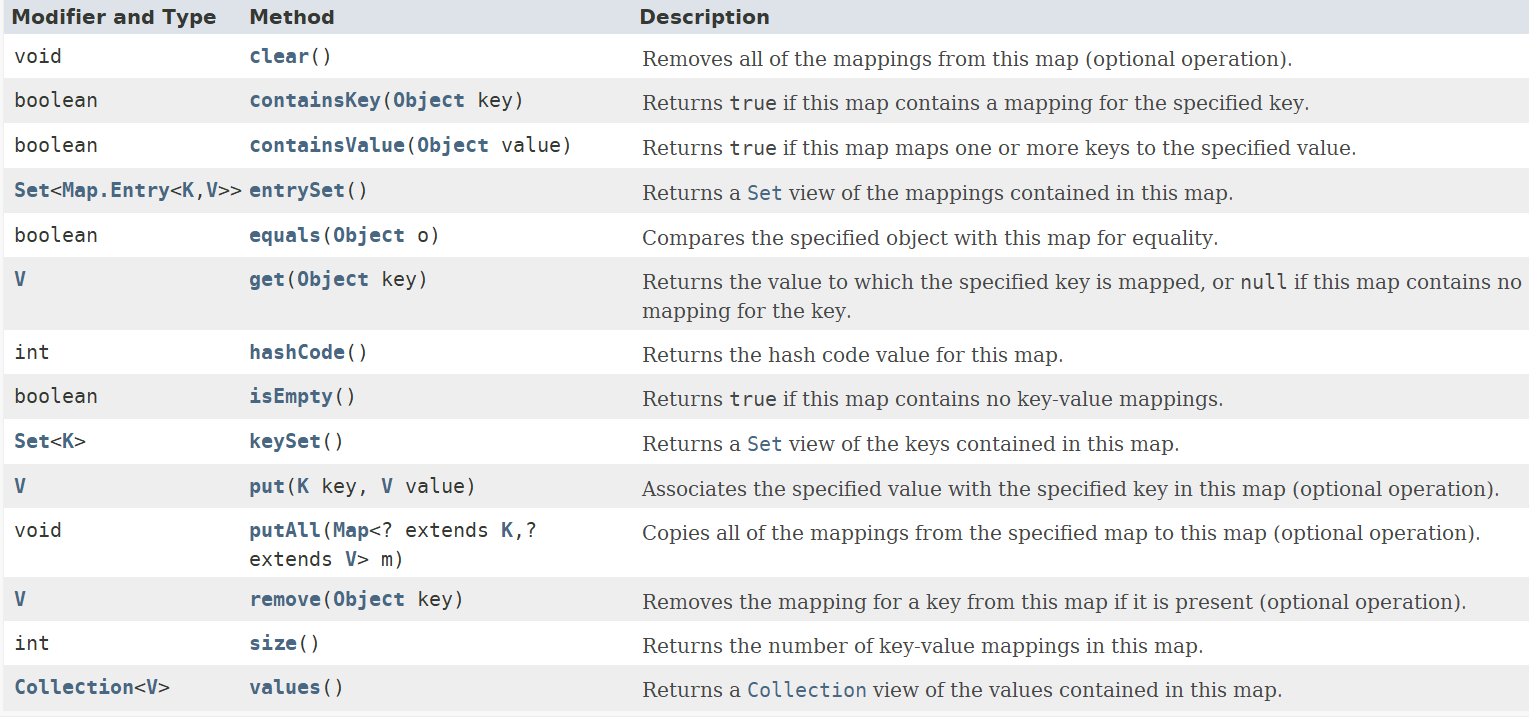The height and width of the screenshot is (723, 1529).
Task: Open the containsValue method details
Action: [x=326, y=146]
